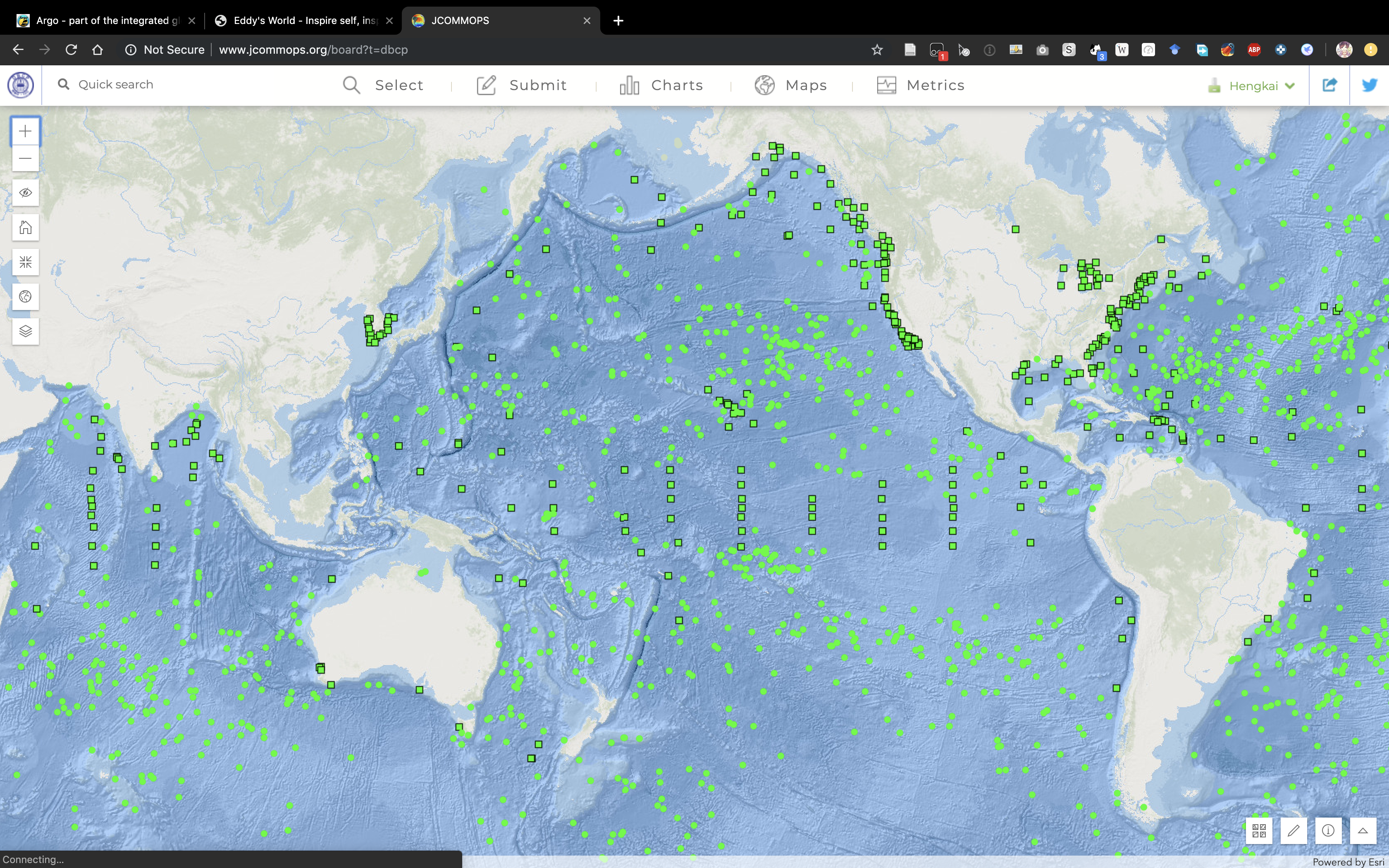Go to browser home page
The image size is (1389, 868).
(x=98, y=50)
